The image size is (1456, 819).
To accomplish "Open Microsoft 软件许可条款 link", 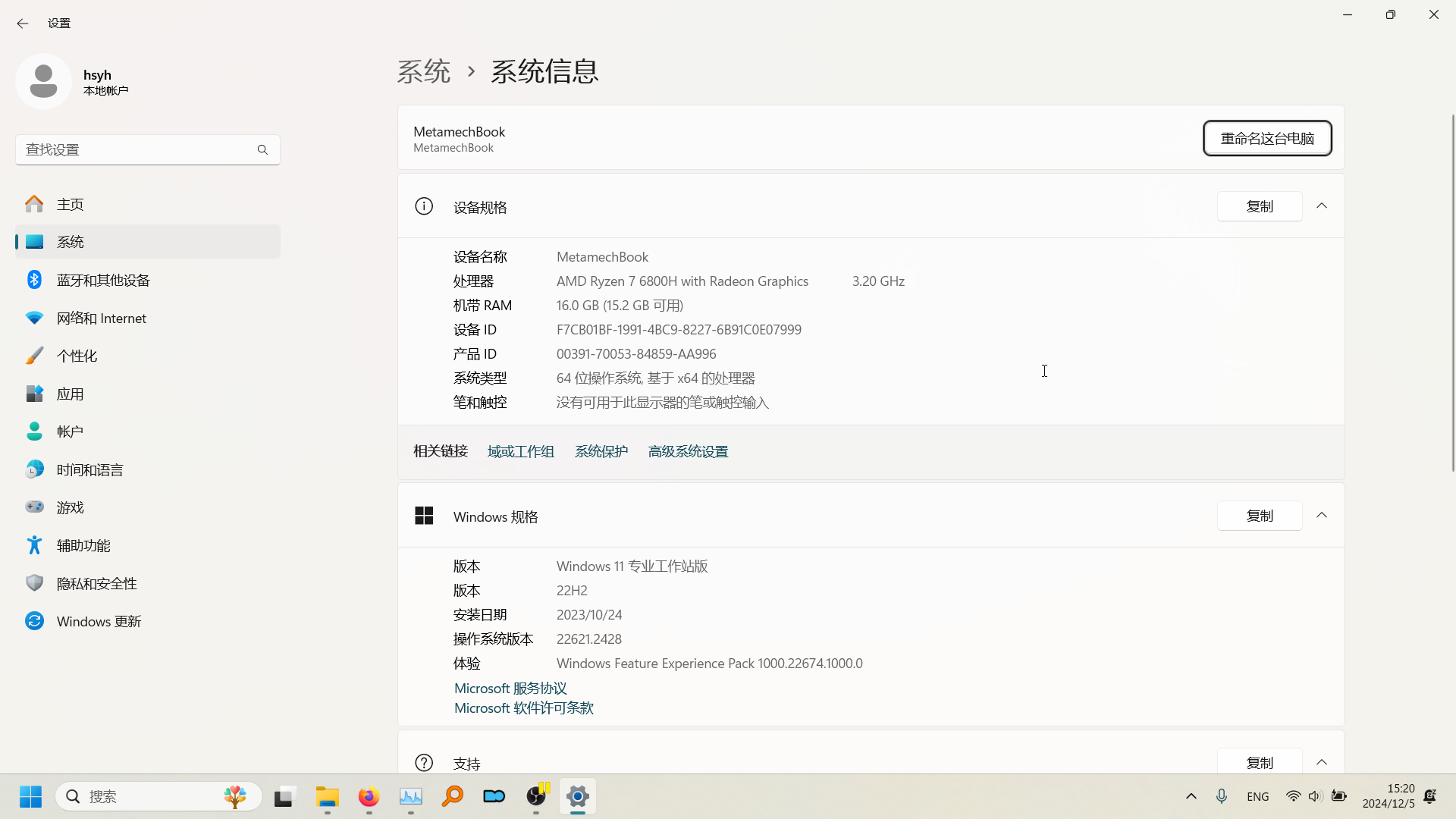I will pos(524,708).
